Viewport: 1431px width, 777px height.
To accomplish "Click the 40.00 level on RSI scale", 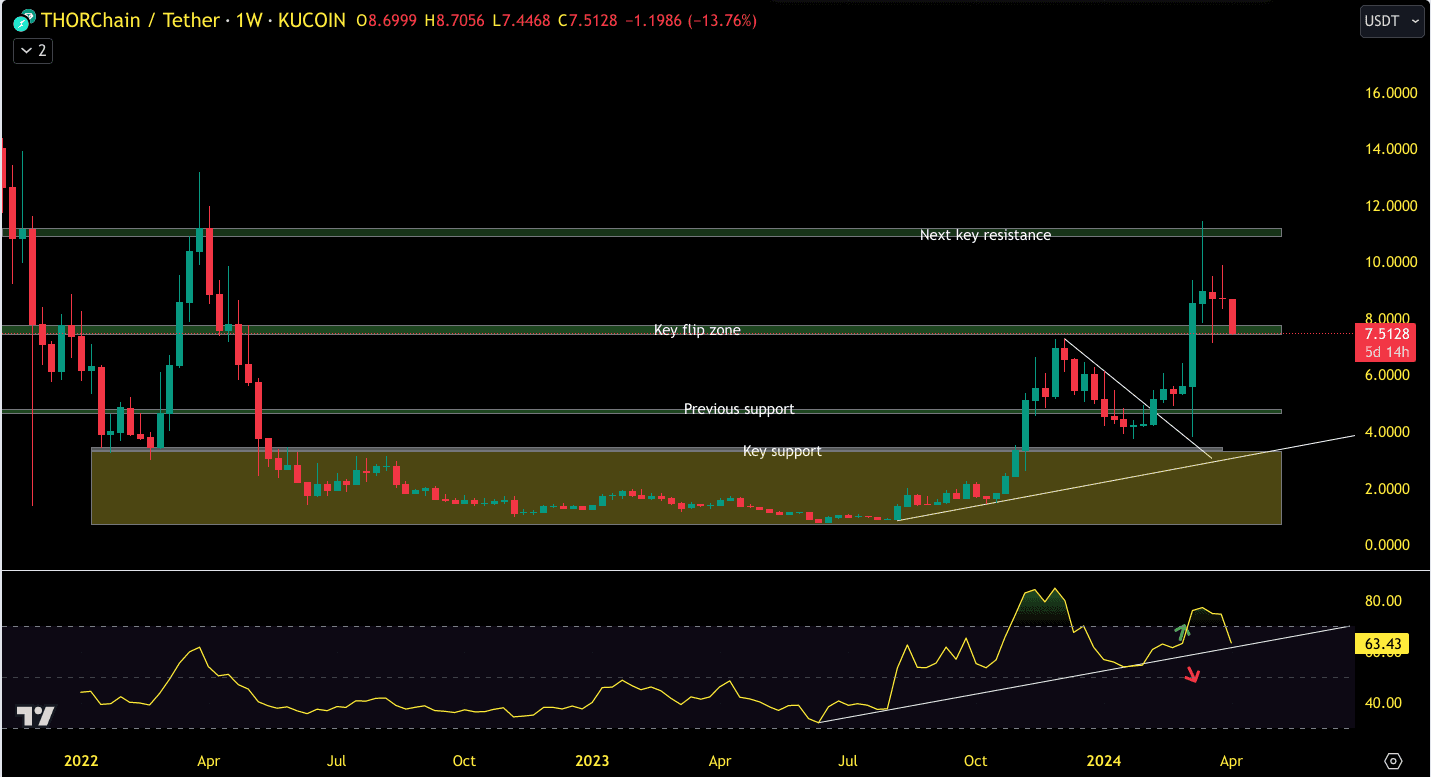I will pos(1385,703).
